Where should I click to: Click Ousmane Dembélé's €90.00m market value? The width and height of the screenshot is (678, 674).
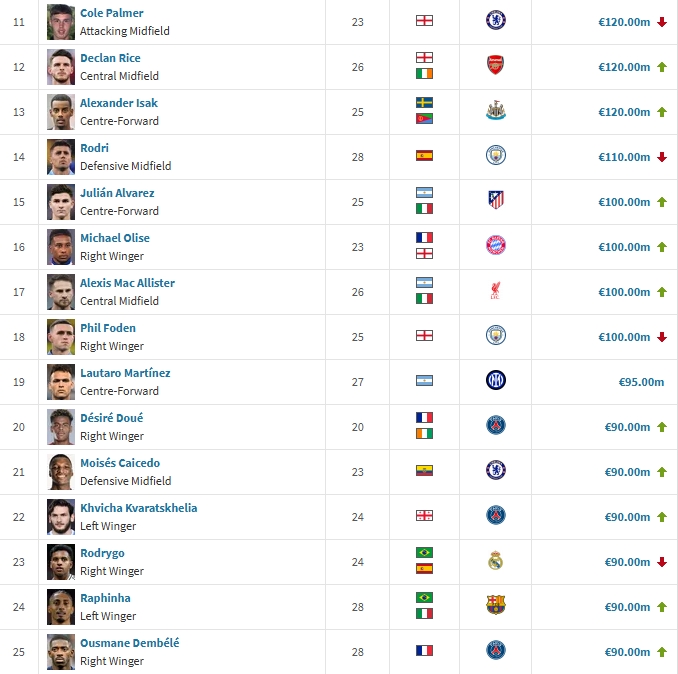(627, 652)
